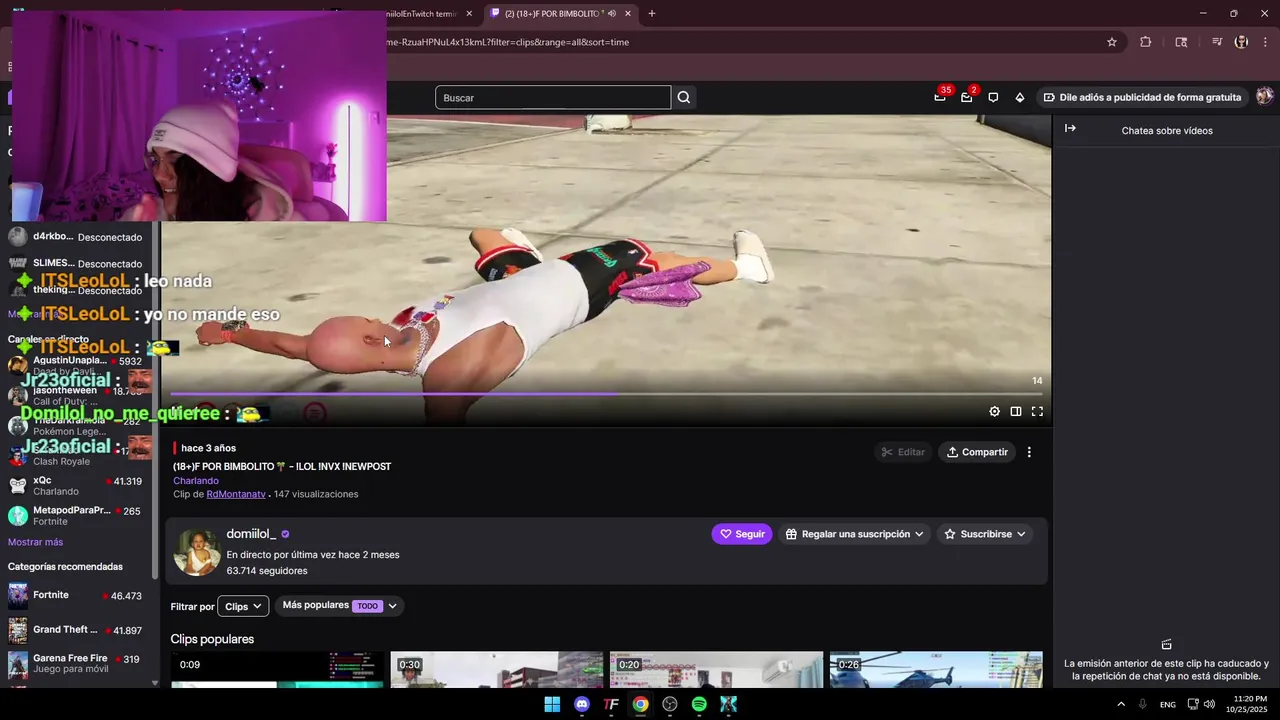
Task: Open the clip player settings gear
Action: pyautogui.click(x=994, y=411)
